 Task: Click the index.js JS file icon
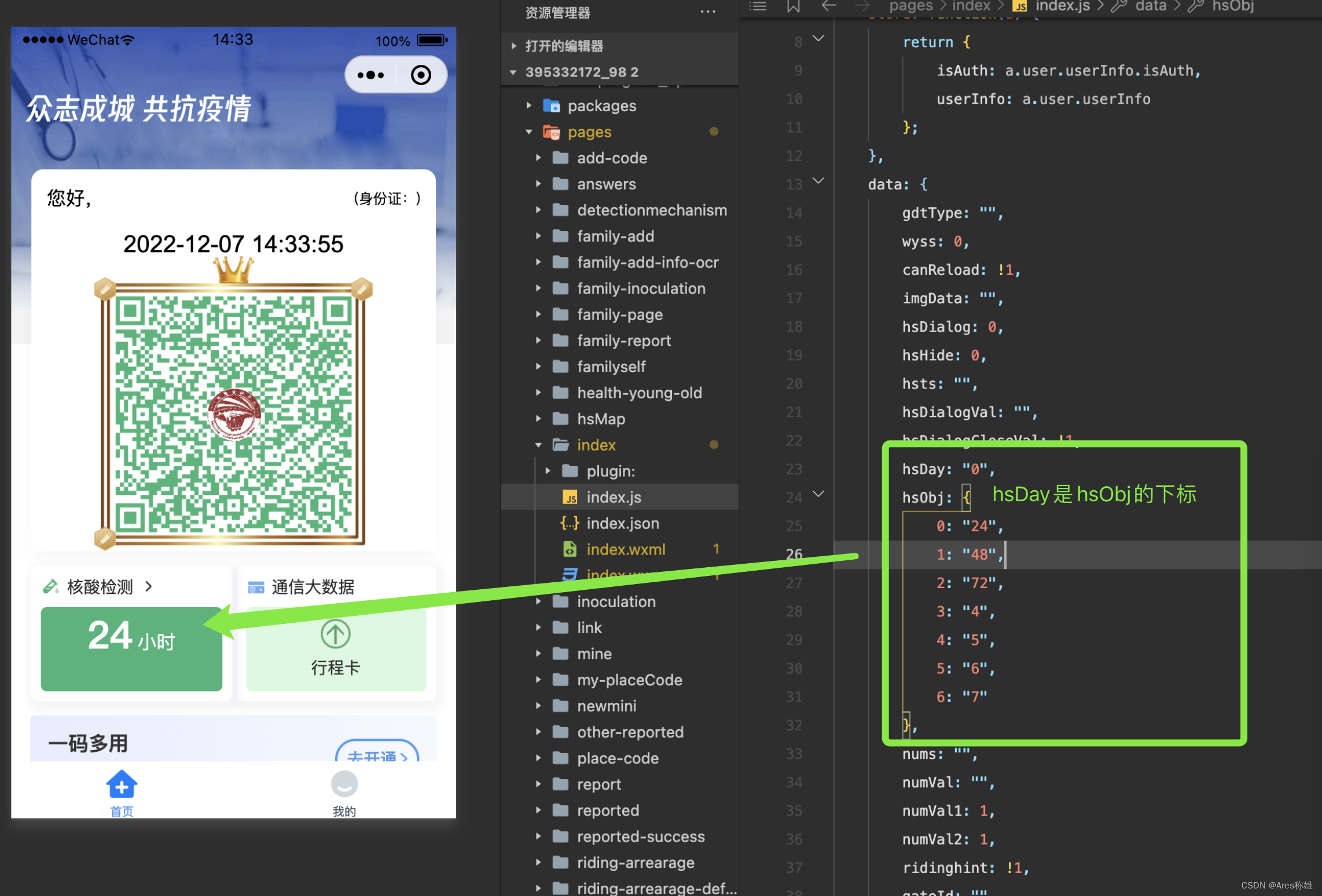click(570, 497)
